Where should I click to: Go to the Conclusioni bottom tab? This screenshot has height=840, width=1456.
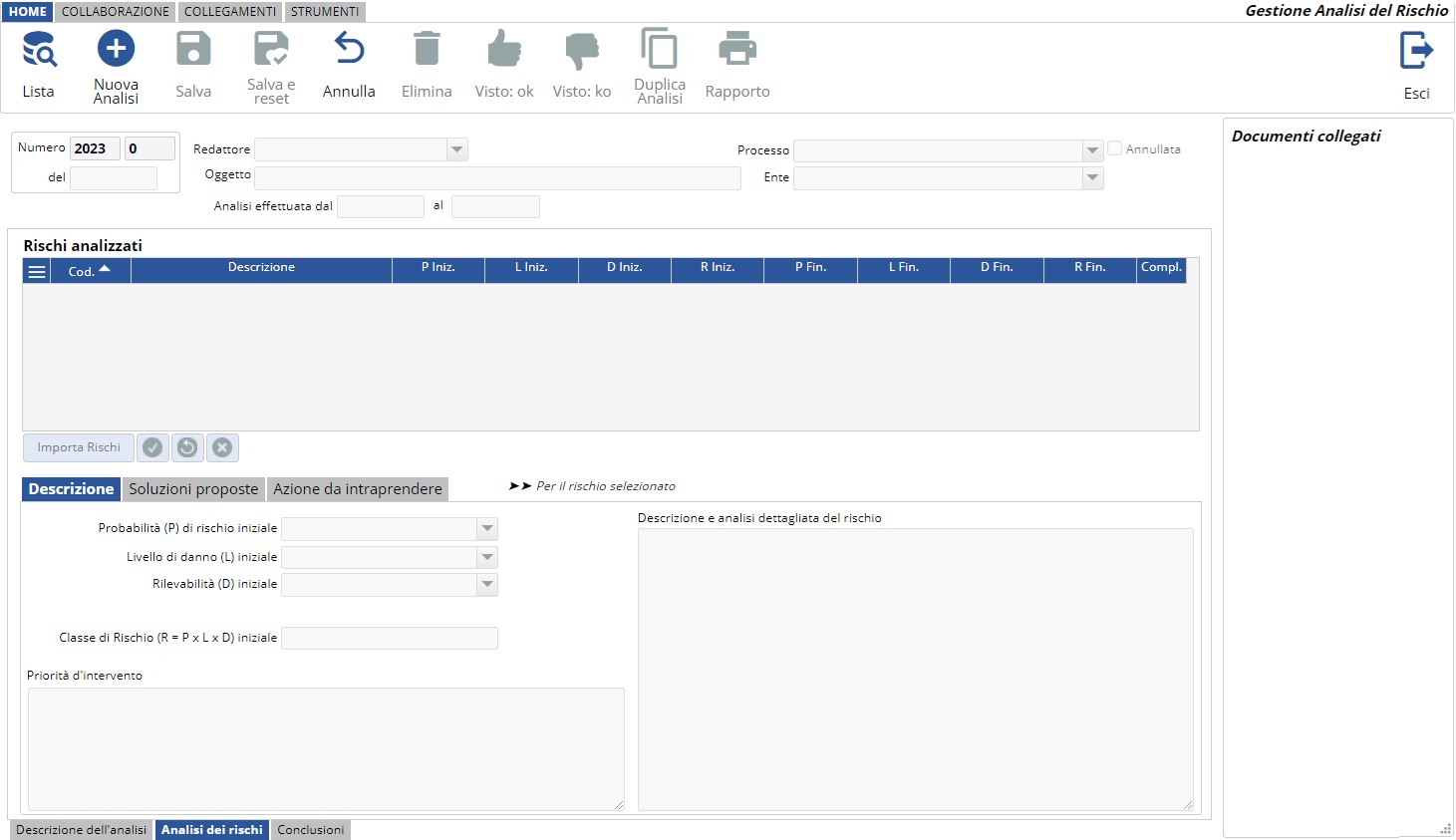311,830
